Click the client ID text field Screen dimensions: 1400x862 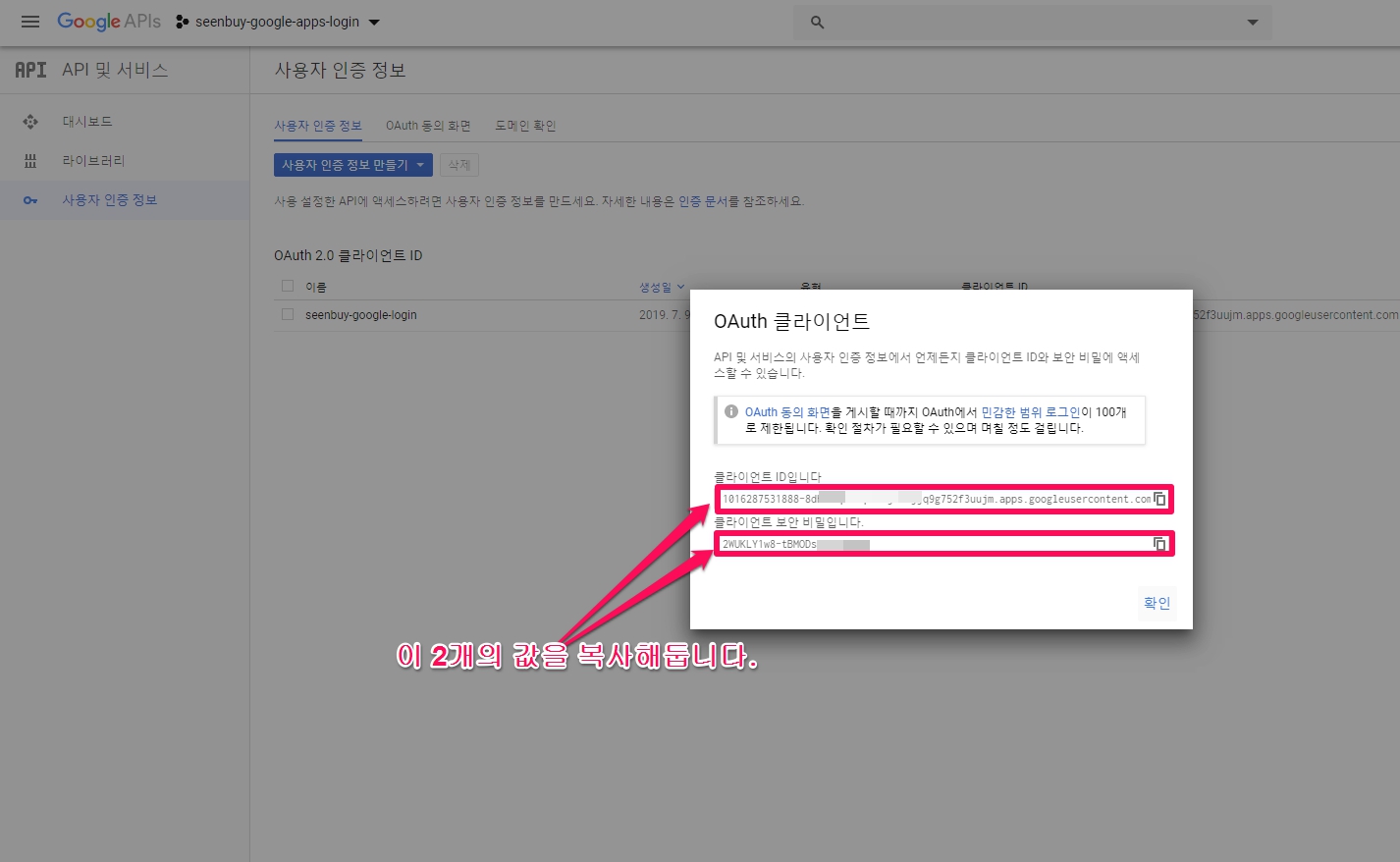(x=933, y=499)
